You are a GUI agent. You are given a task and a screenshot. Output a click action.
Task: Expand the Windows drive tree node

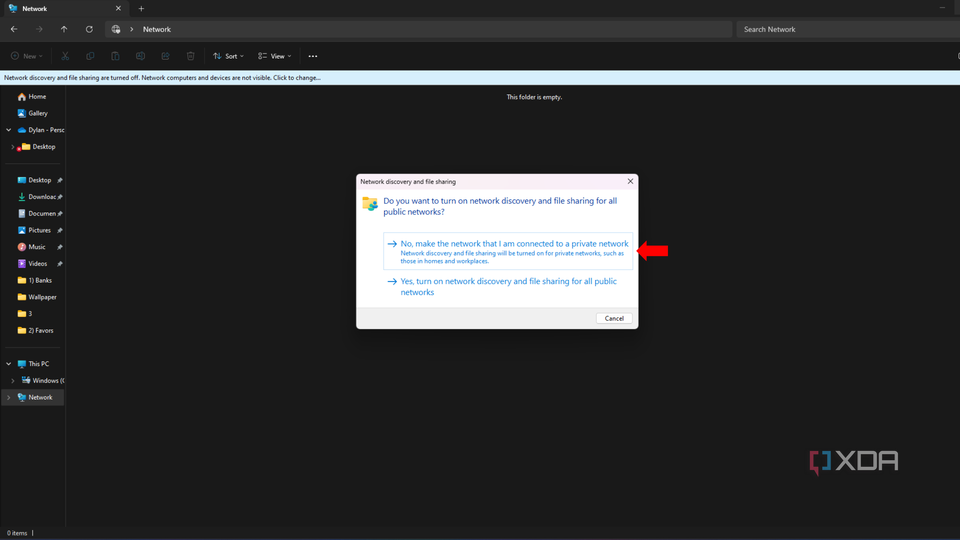click(x=13, y=381)
